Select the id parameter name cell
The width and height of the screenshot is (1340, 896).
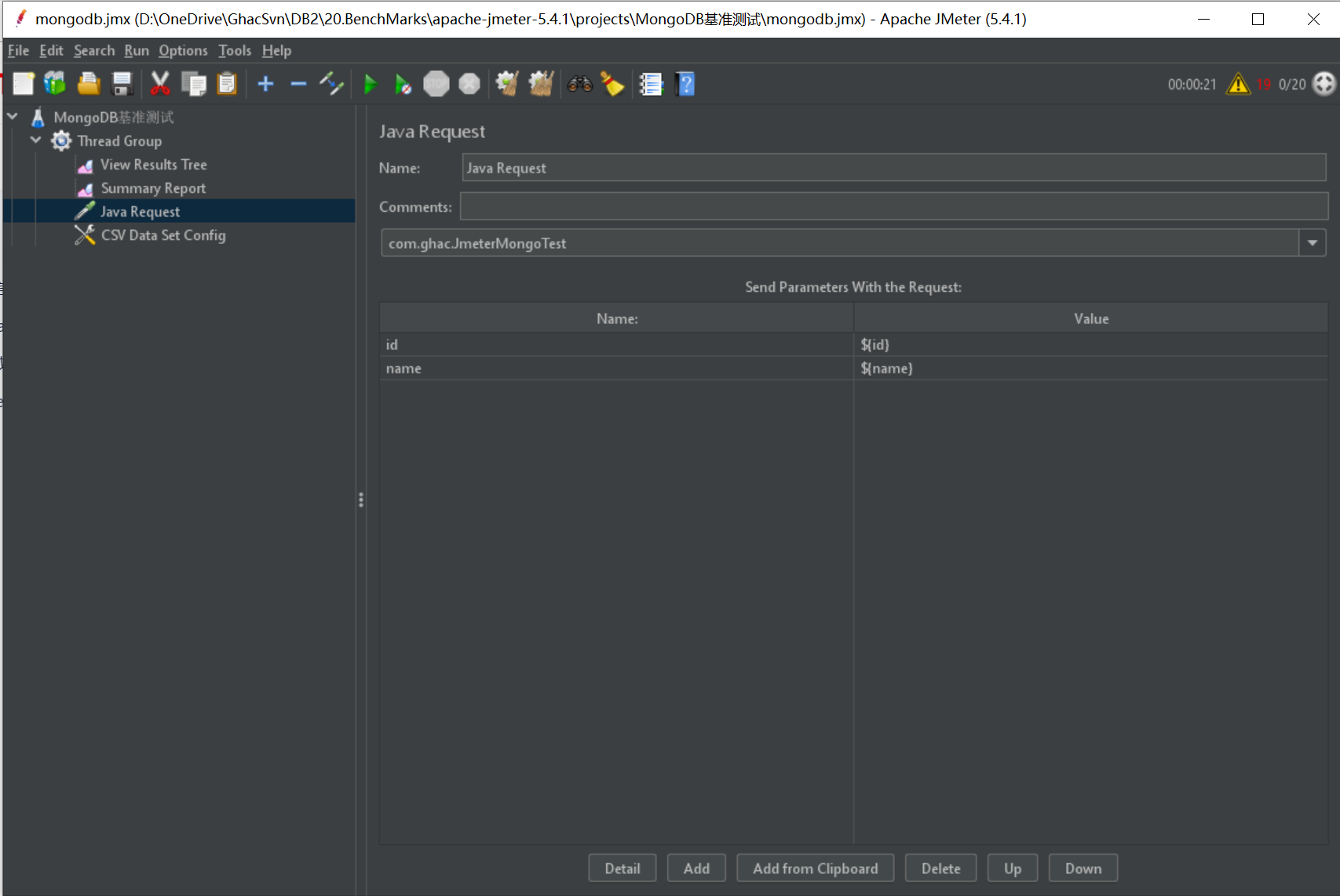click(x=616, y=344)
